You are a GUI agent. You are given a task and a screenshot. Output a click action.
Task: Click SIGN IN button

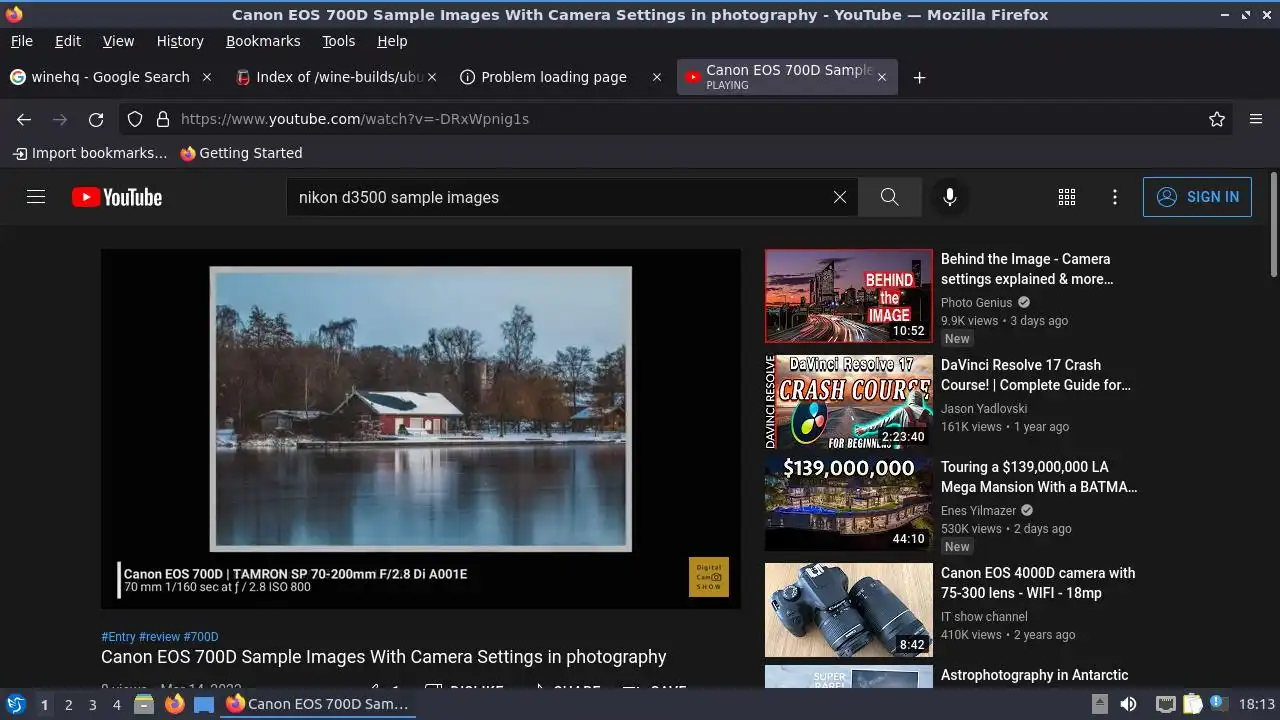[x=1197, y=197]
